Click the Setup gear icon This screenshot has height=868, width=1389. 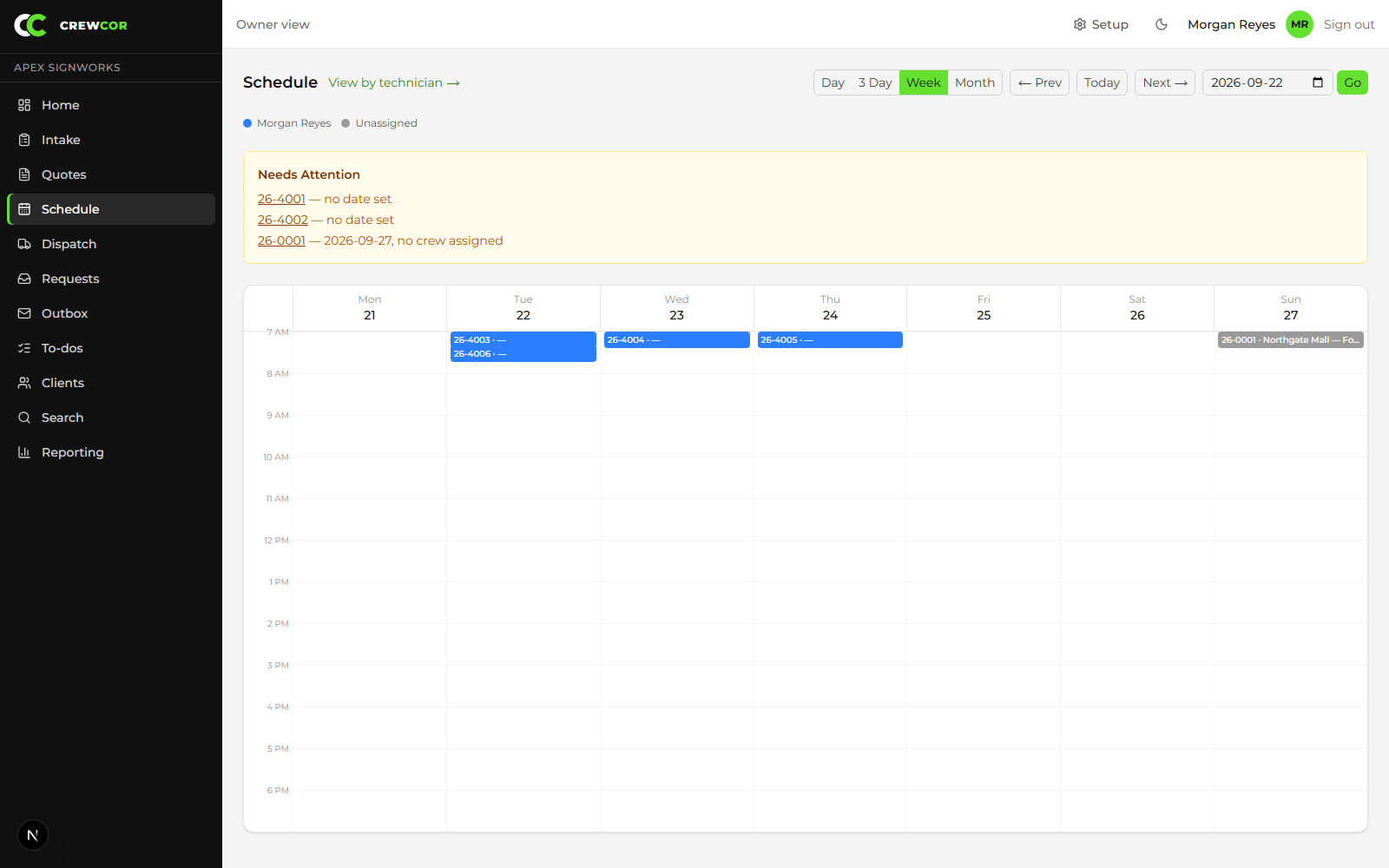pyautogui.click(x=1080, y=24)
